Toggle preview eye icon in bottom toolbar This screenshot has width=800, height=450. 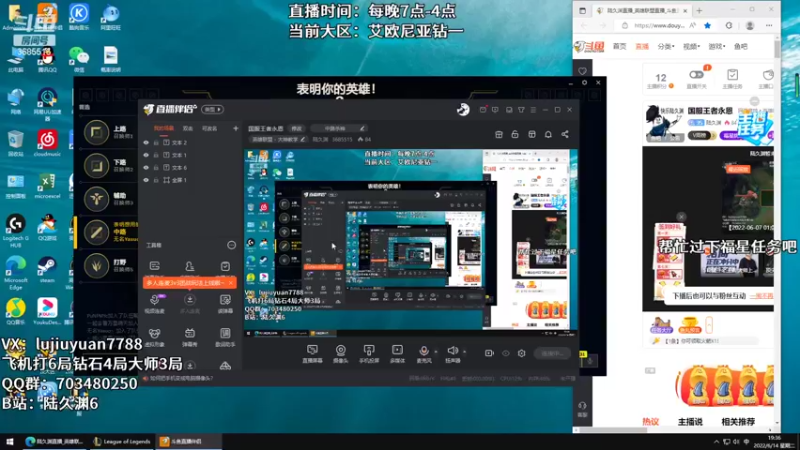pos(506,353)
